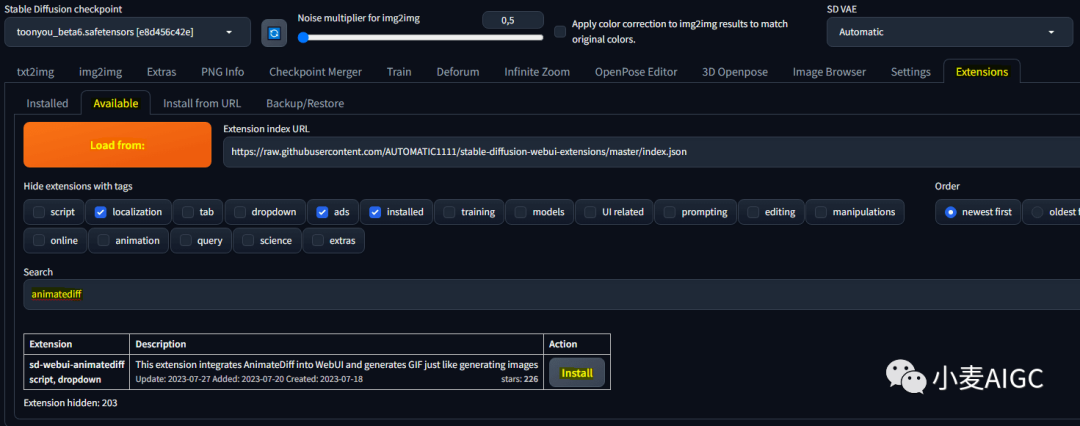Install the sd-webui-animatediff extension
The width and height of the screenshot is (1080, 426).
[577, 373]
